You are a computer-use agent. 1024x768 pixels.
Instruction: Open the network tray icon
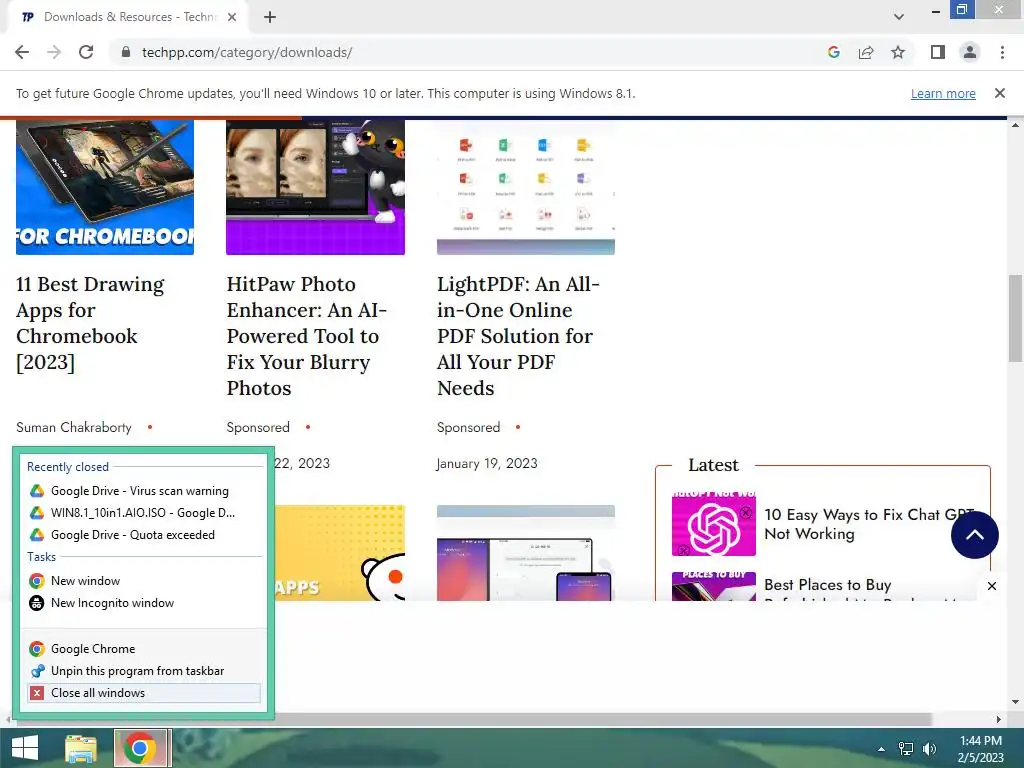pyautogui.click(x=905, y=749)
